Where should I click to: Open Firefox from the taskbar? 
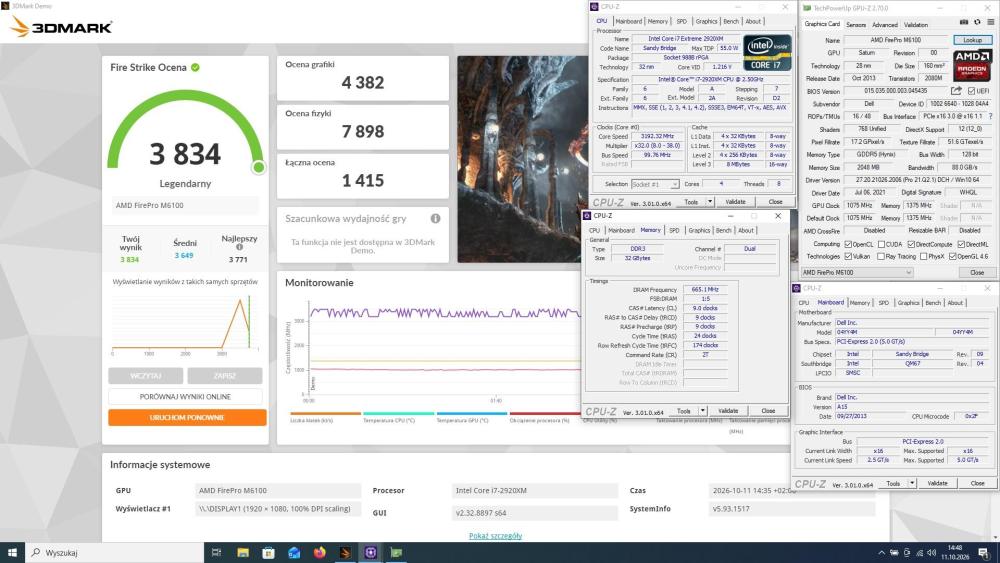320,552
